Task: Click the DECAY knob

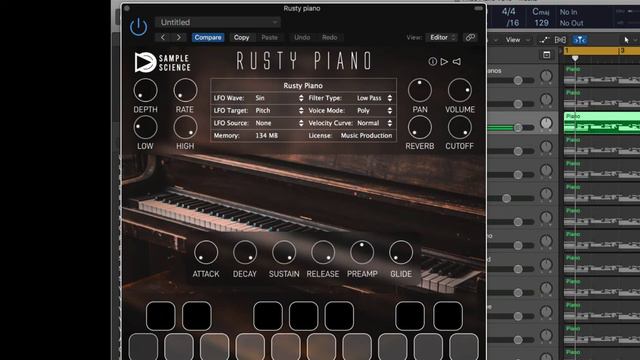Action: (x=245, y=252)
